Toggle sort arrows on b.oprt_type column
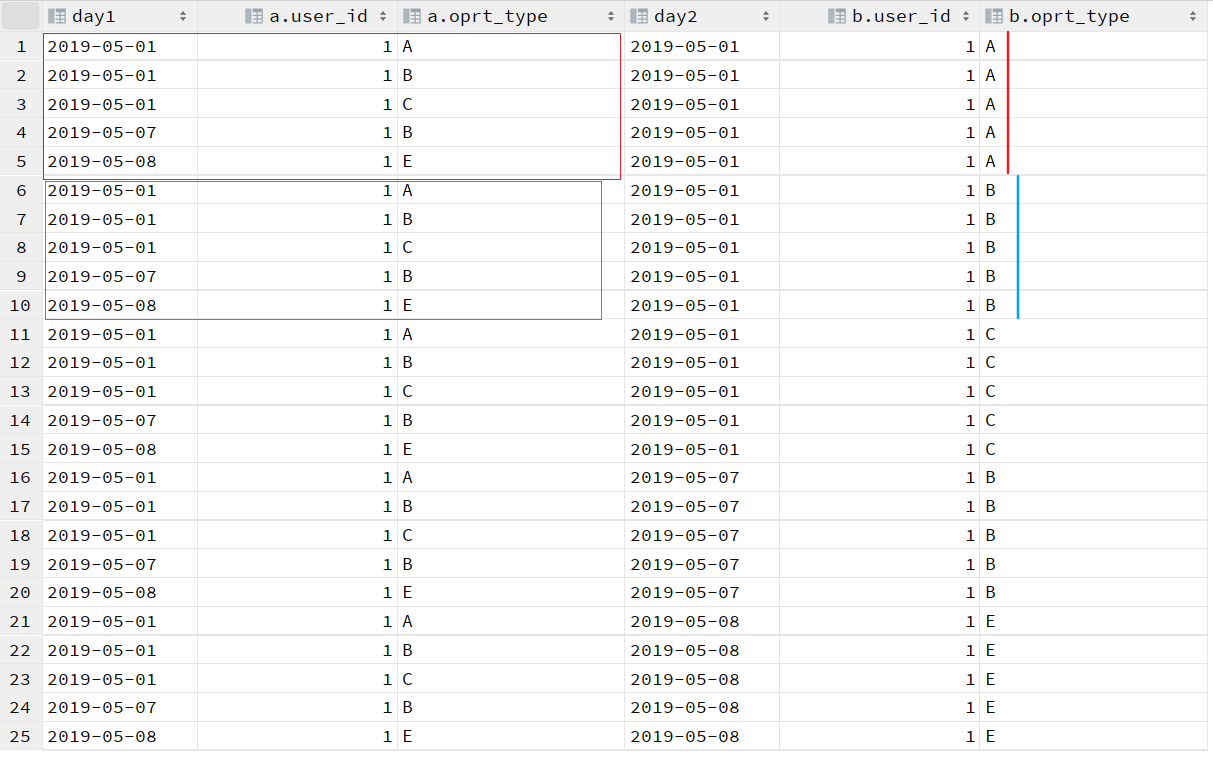The width and height of the screenshot is (1213, 768). 1193,16
